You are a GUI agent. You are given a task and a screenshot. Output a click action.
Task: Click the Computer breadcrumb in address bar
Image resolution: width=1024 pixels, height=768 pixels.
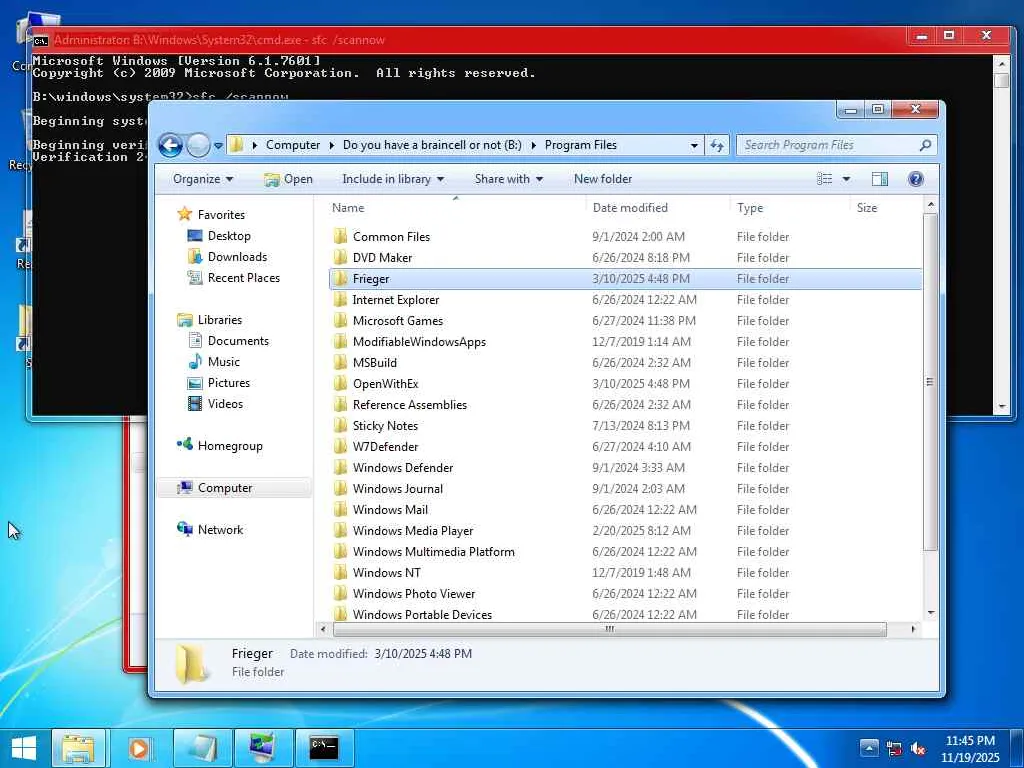tap(293, 145)
